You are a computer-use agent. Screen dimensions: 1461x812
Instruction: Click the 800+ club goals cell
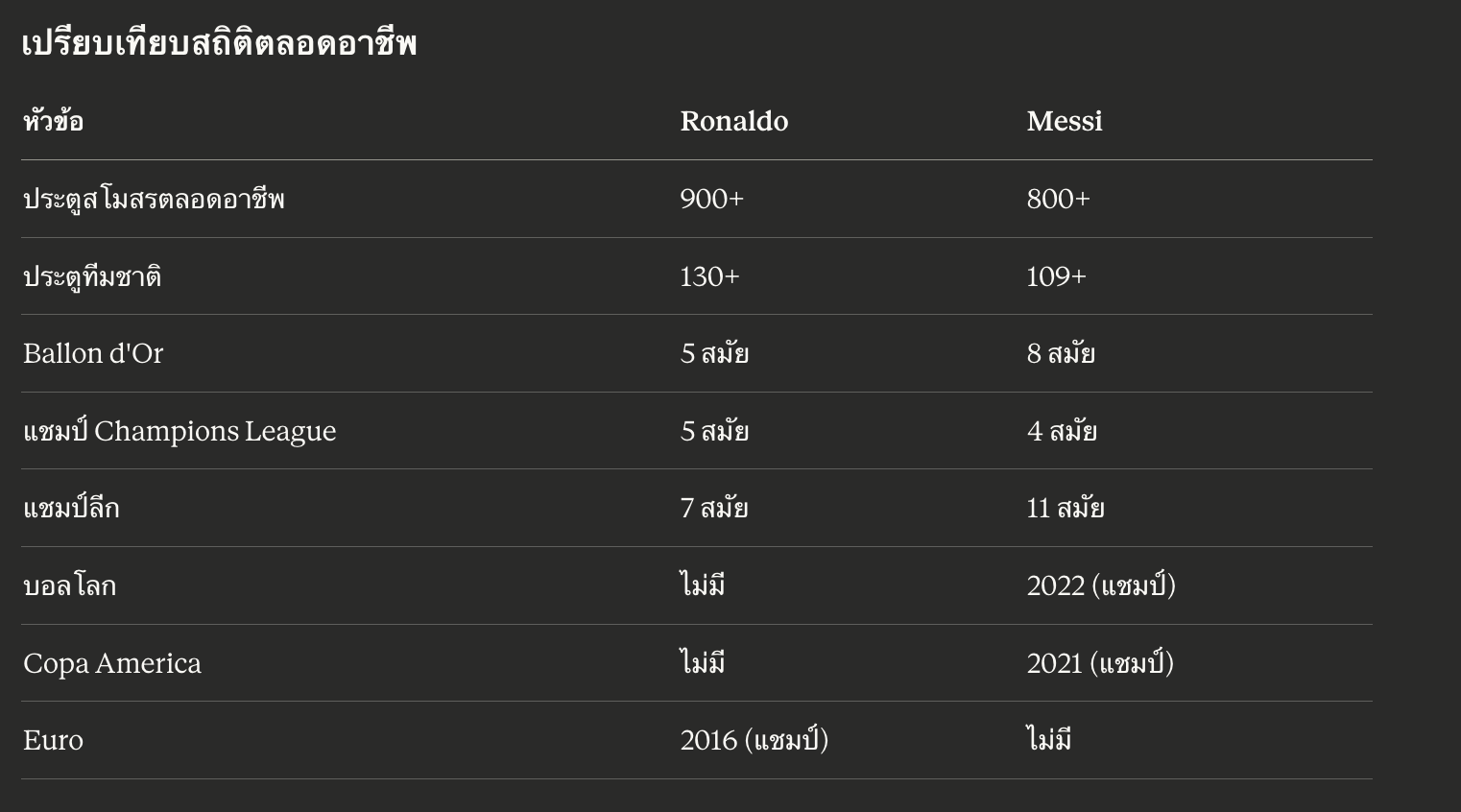pyautogui.click(x=1058, y=200)
